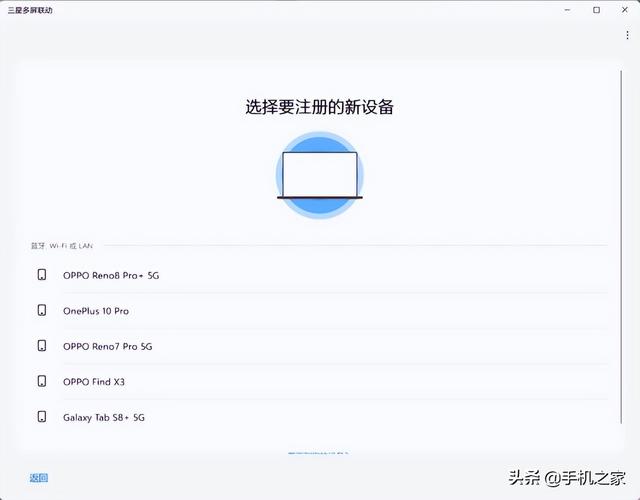Open the three-dot more options menu
Image resolution: width=640 pixels, height=500 pixels.
pos(627,35)
